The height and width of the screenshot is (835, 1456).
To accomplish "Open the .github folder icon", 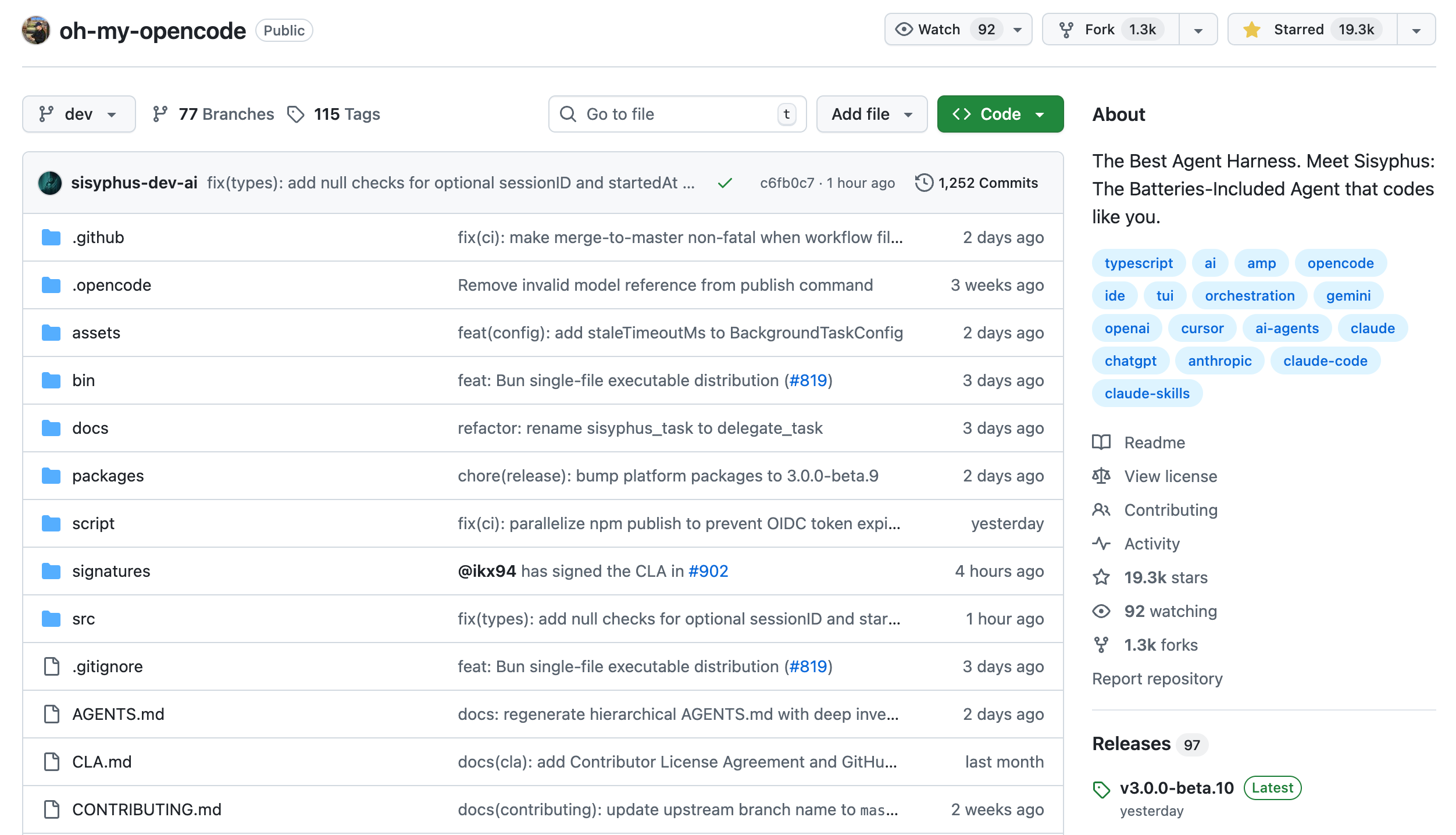I will click(x=51, y=237).
